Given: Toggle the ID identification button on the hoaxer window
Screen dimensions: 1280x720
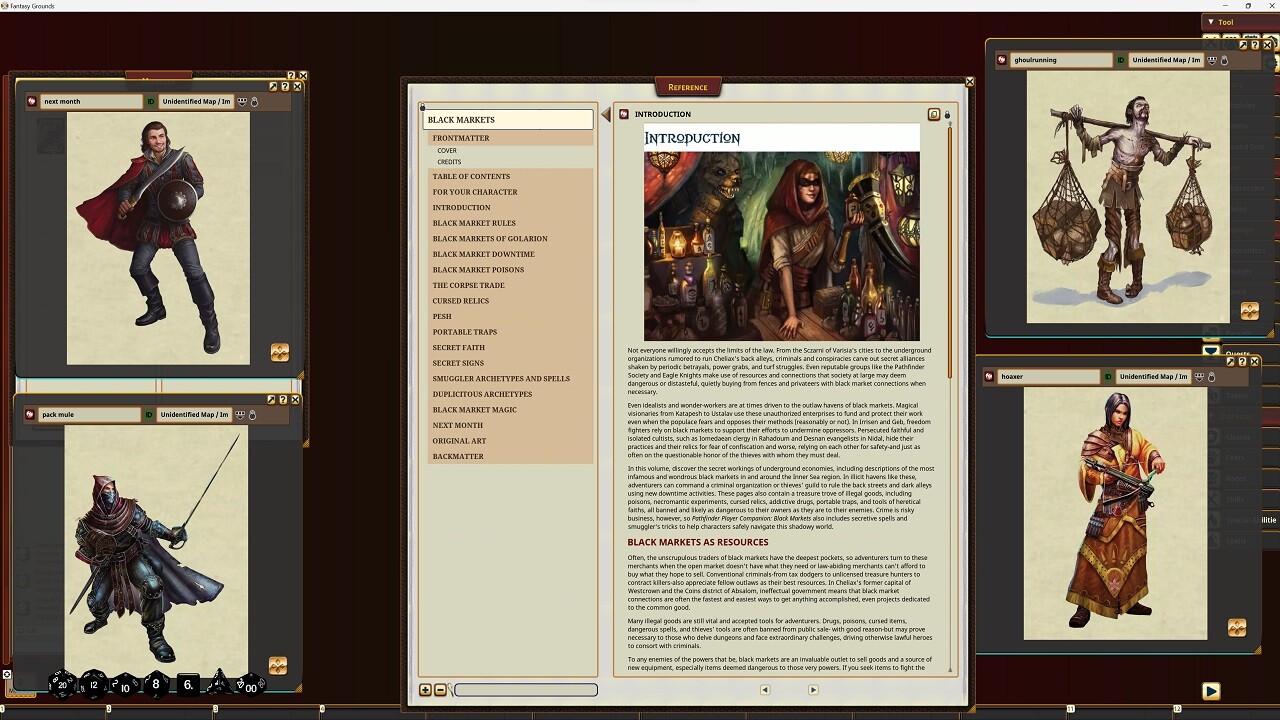Looking at the screenshot, I should point(1108,376).
